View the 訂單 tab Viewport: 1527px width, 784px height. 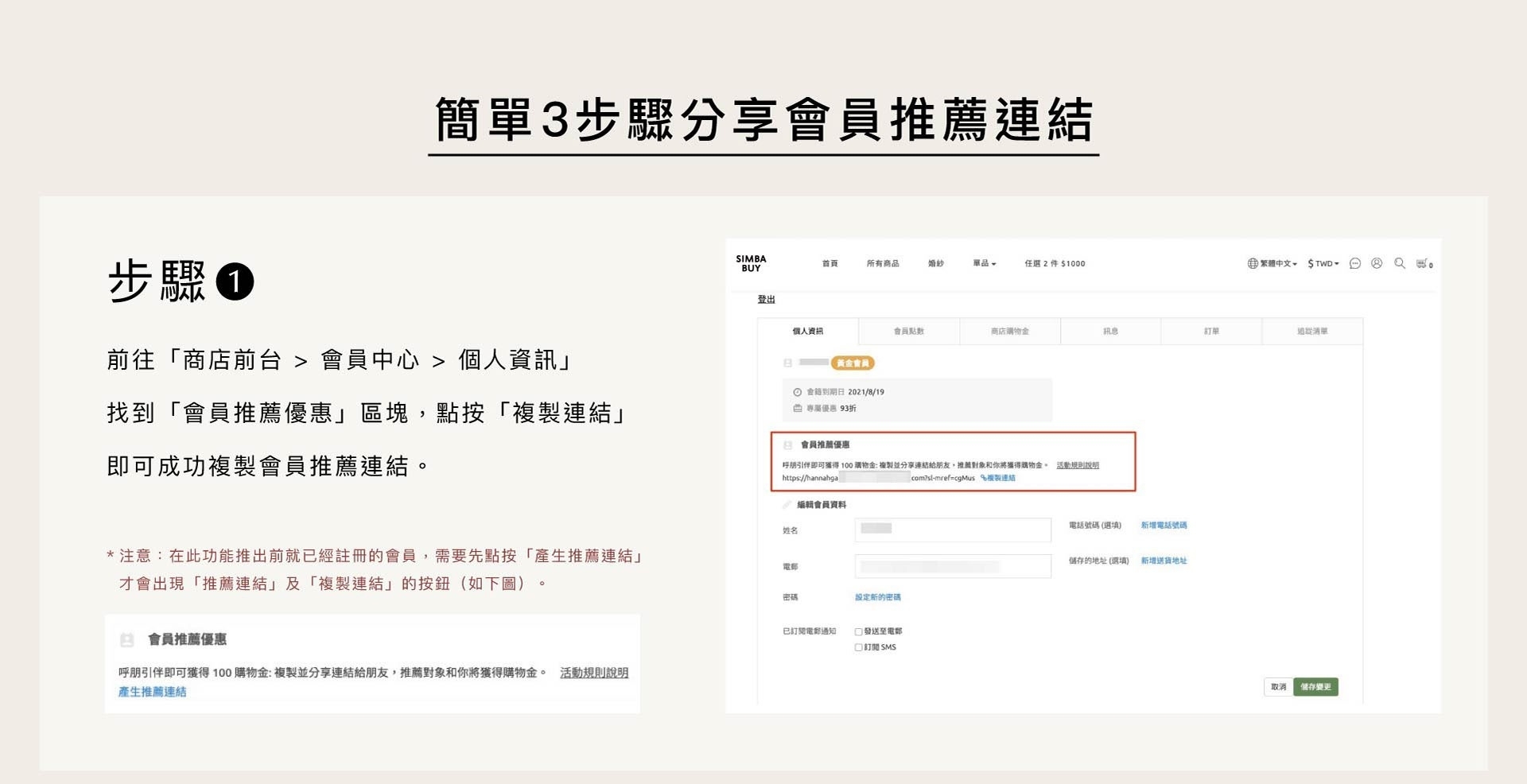tap(1211, 331)
